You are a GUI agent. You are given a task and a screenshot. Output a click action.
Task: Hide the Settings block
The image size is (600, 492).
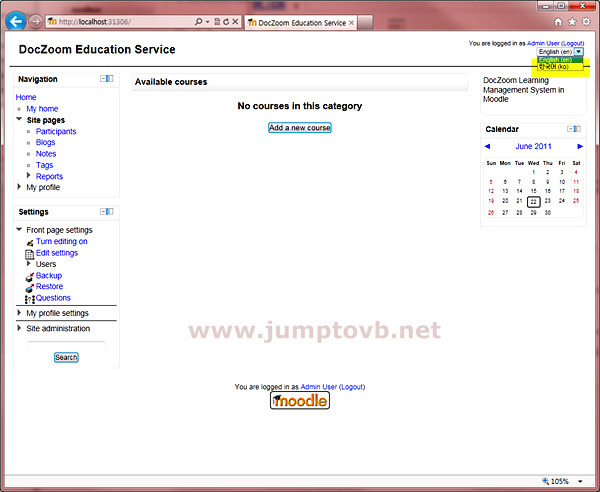tap(103, 211)
